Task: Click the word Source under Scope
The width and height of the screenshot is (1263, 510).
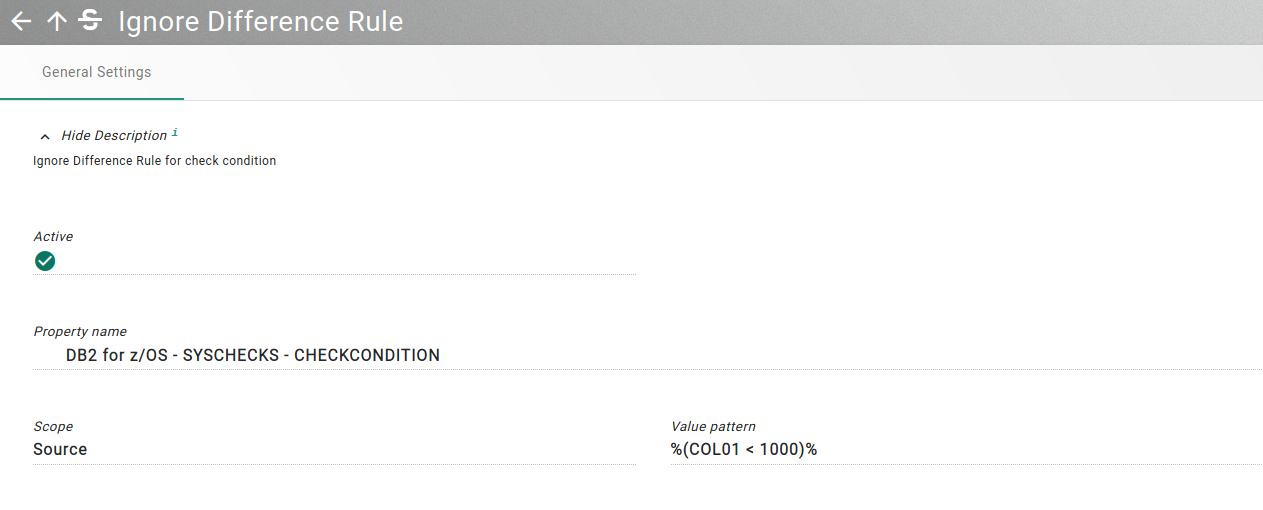Action: 60,449
